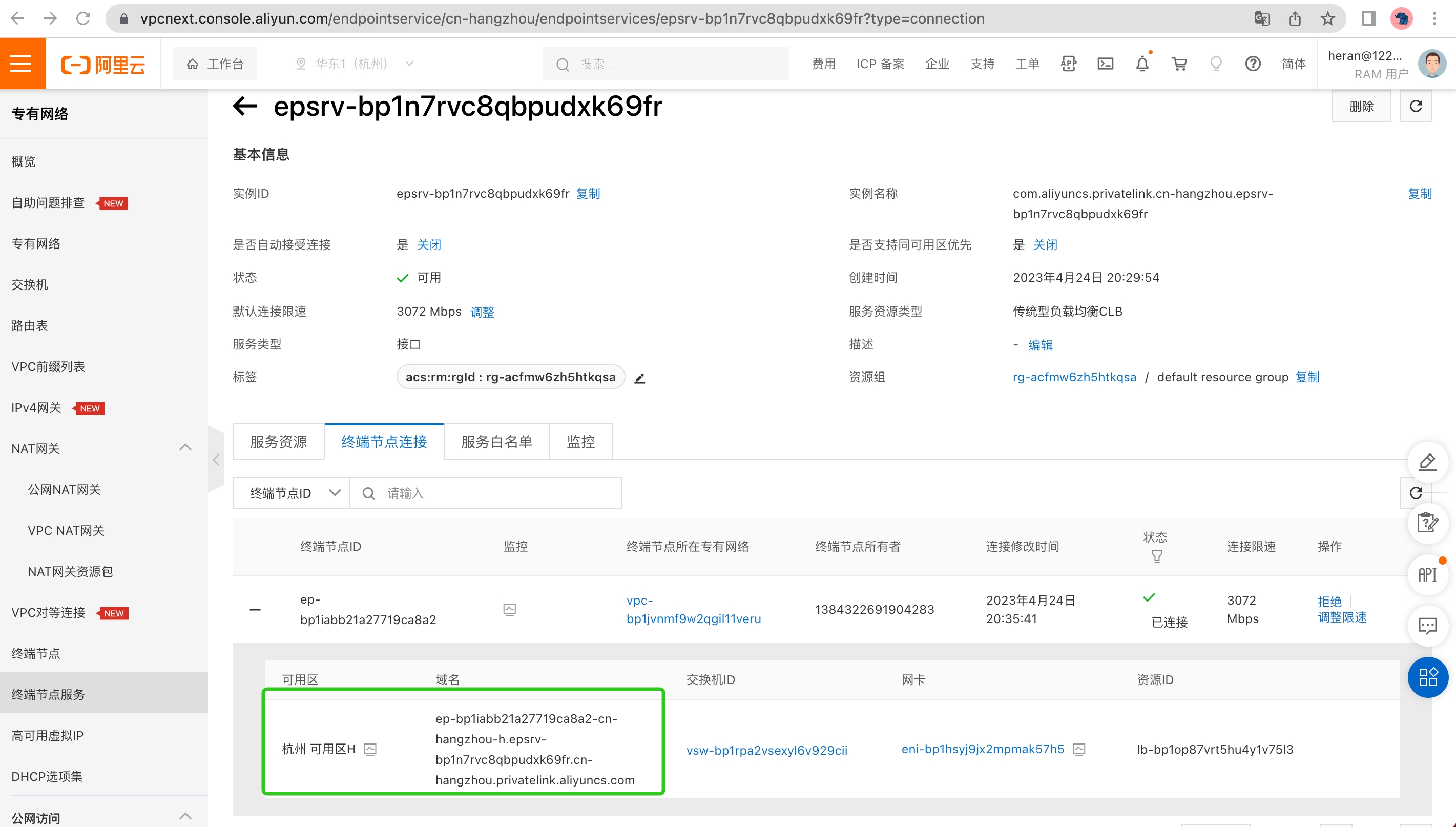This screenshot has height=827, width=1456.
Task: Collapse the NAT网关 sidebar section
Action: 185,448
